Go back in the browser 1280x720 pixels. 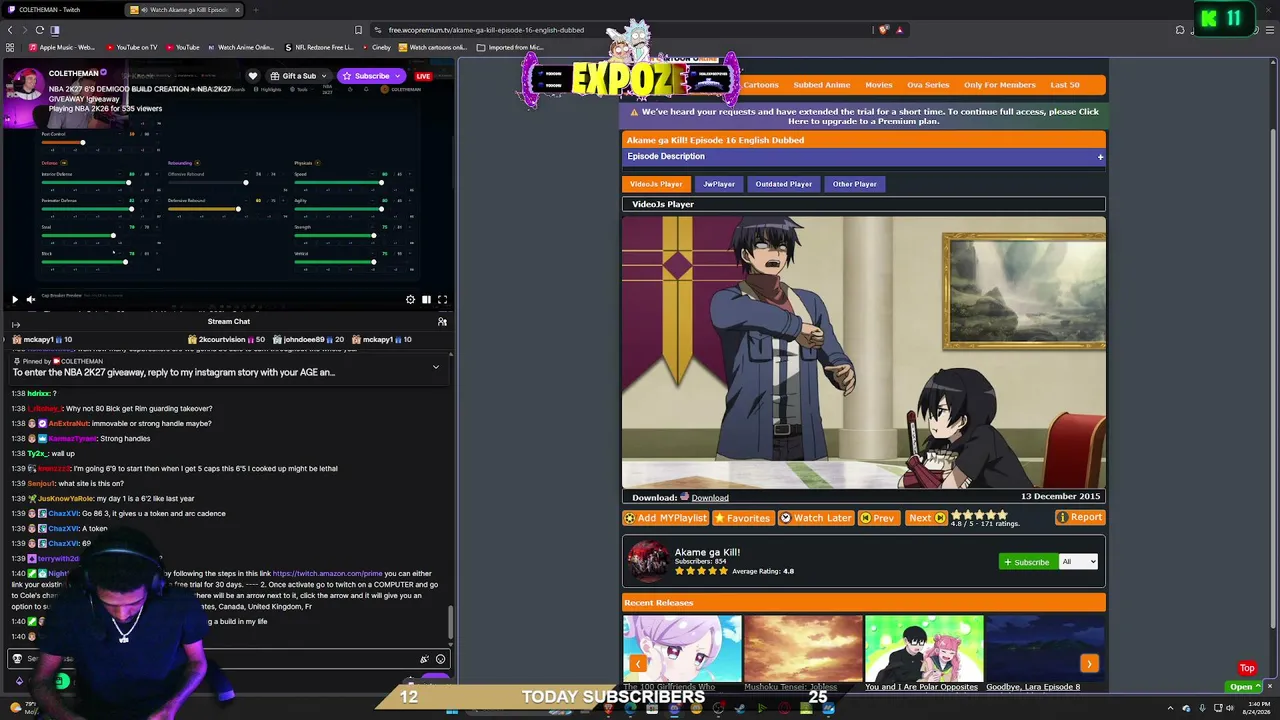[x=10, y=30]
